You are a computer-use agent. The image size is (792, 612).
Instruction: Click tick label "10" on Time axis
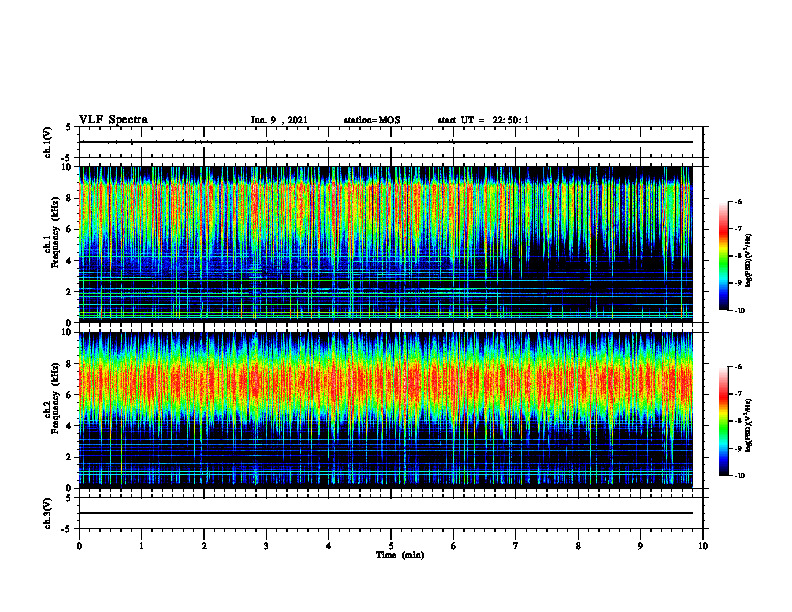(703, 546)
